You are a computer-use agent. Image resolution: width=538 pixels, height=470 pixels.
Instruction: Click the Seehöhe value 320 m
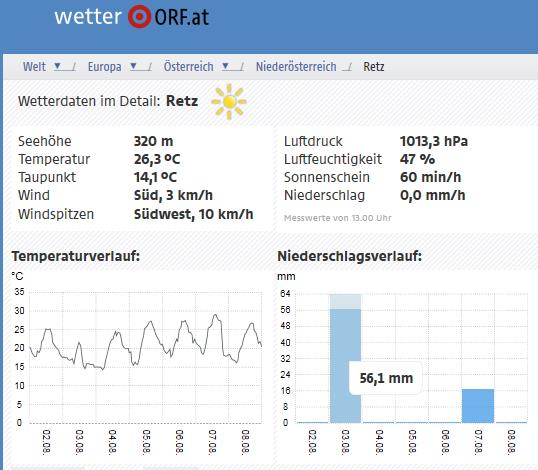(x=153, y=141)
